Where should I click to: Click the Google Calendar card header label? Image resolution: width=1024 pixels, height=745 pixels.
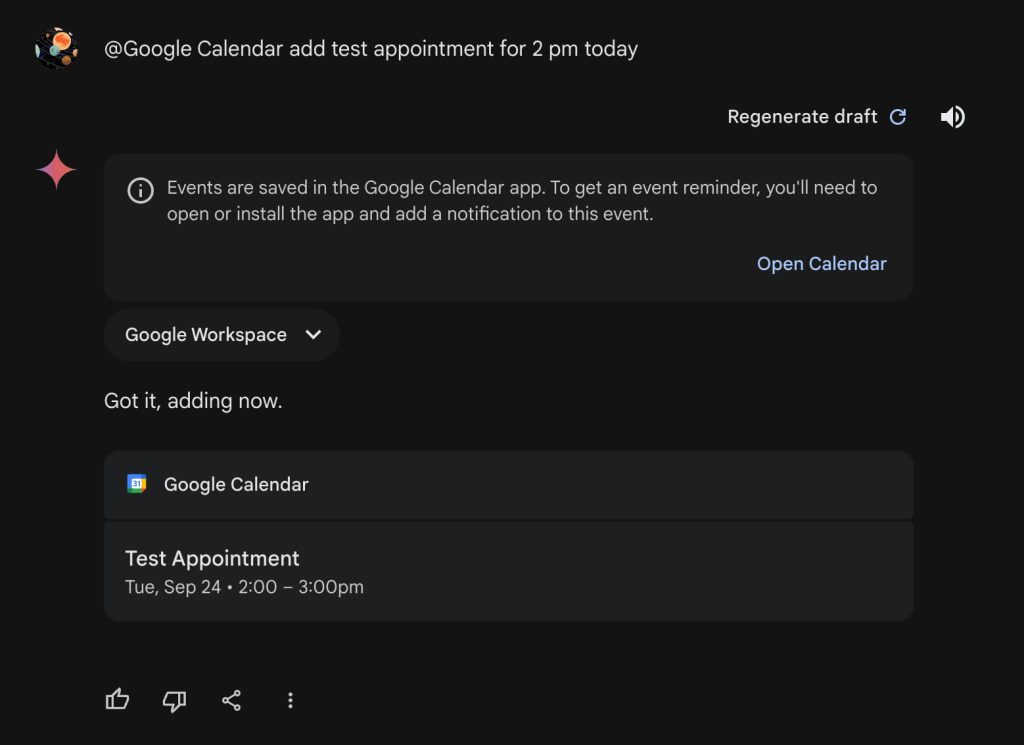coord(236,485)
